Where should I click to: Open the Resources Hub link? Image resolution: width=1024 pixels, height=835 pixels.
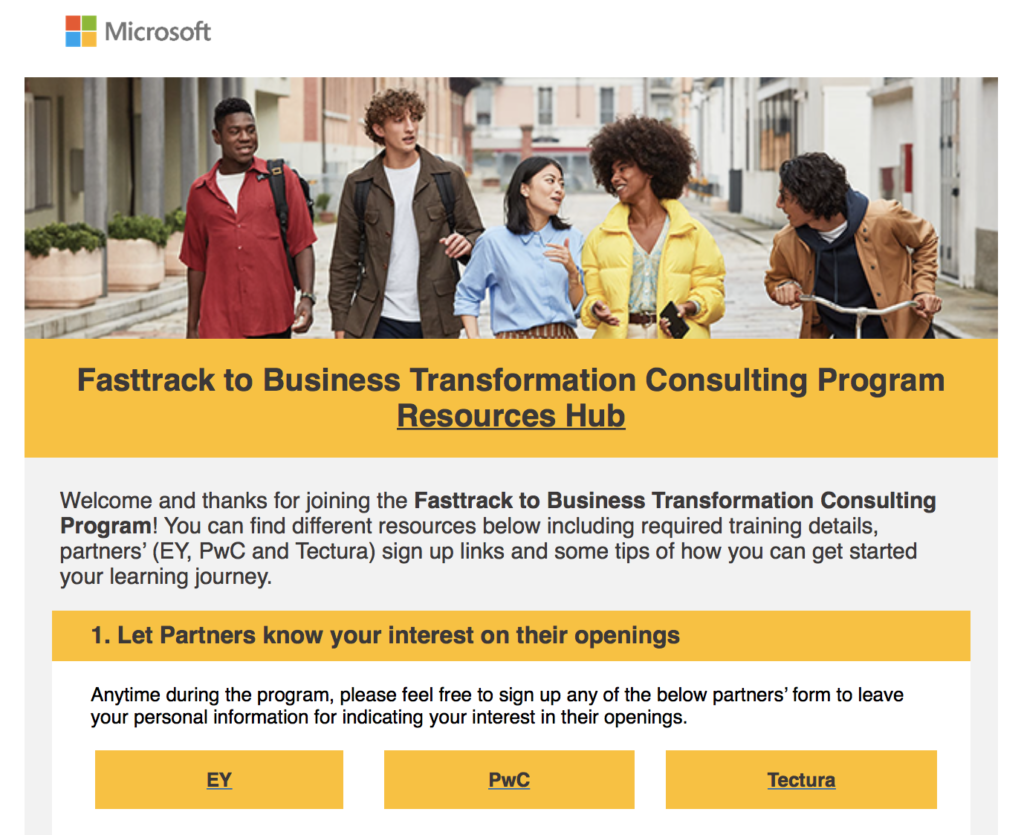[x=511, y=416]
